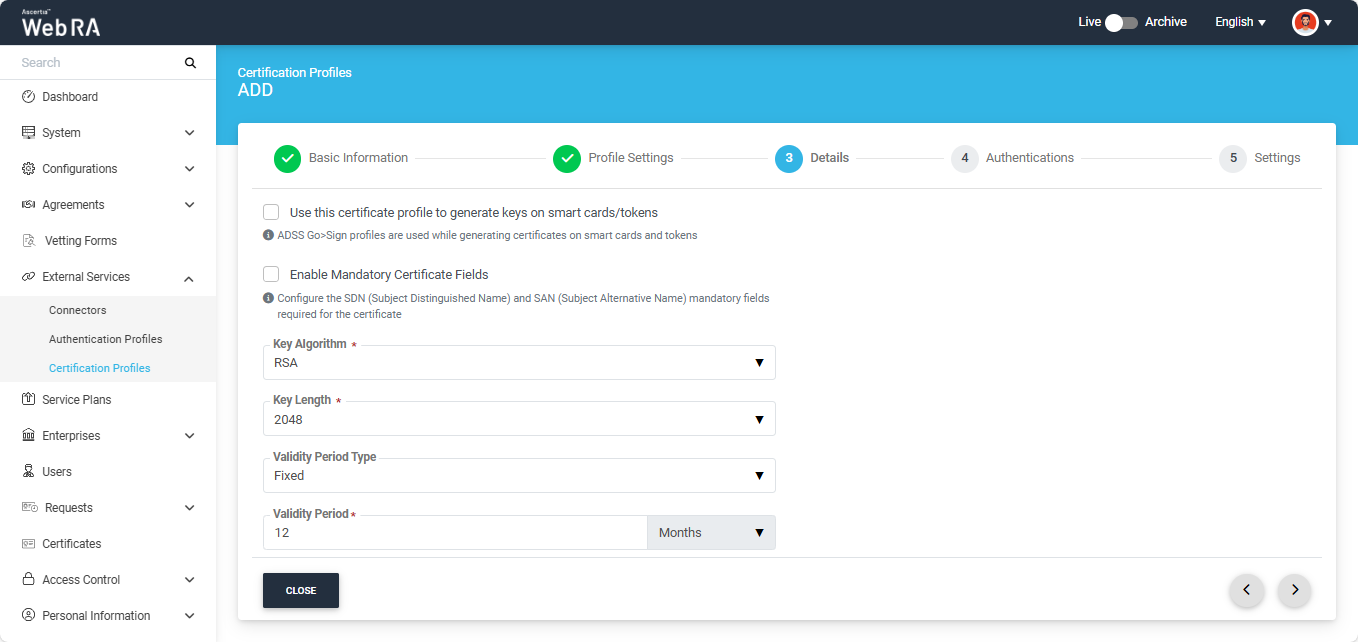Open the Key Algorithm dropdown
The height and width of the screenshot is (642, 1358).
coord(519,363)
